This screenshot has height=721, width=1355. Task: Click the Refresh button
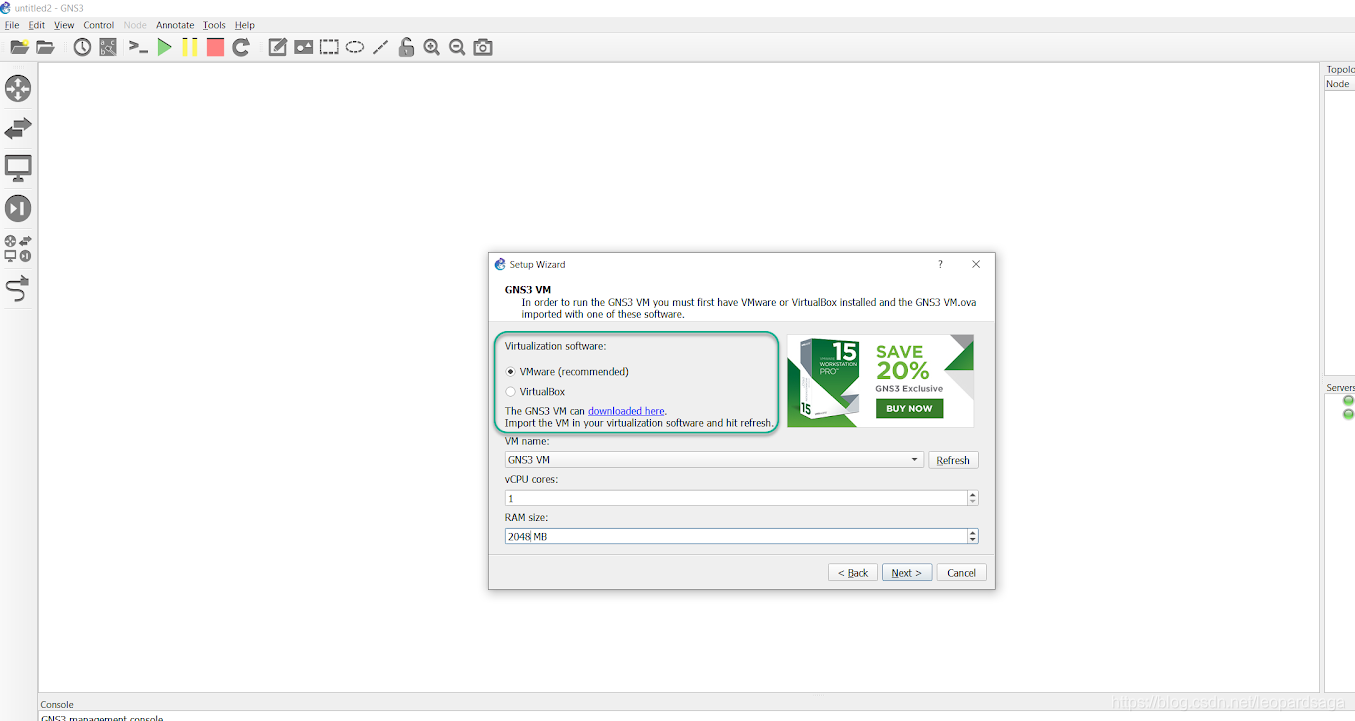click(x=953, y=460)
